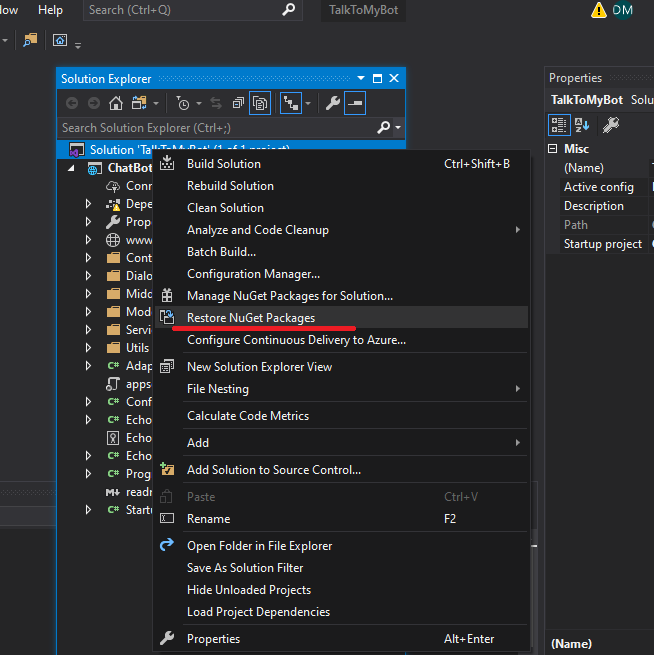Click Build Solution in the context menu
The image size is (654, 655).
click(x=224, y=164)
